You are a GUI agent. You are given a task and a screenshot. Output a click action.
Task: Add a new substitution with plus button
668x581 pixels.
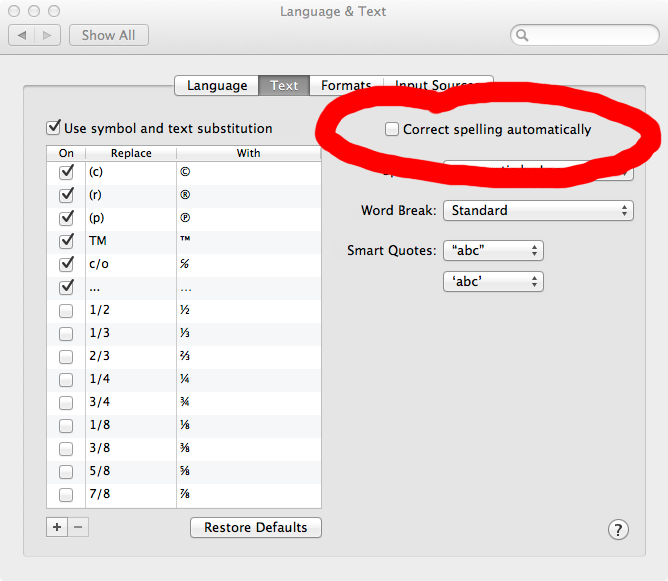click(57, 526)
